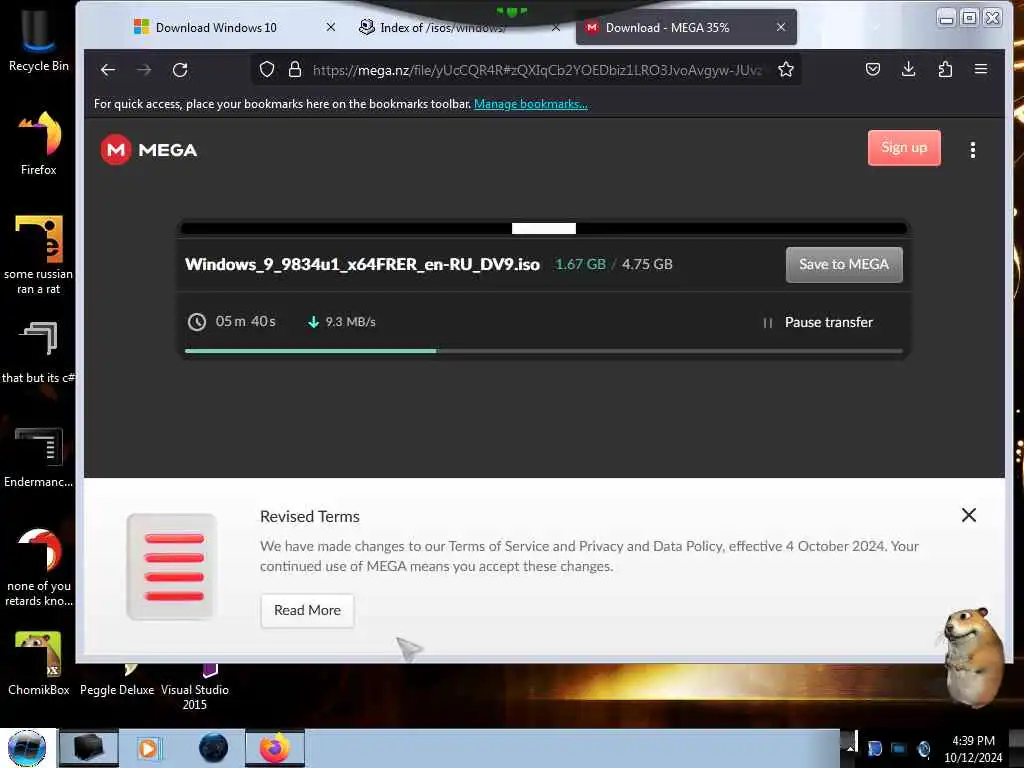The width and height of the screenshot is (1024, 768).
Task: Bookmark this page with the star icon
Action: point(786,70)
